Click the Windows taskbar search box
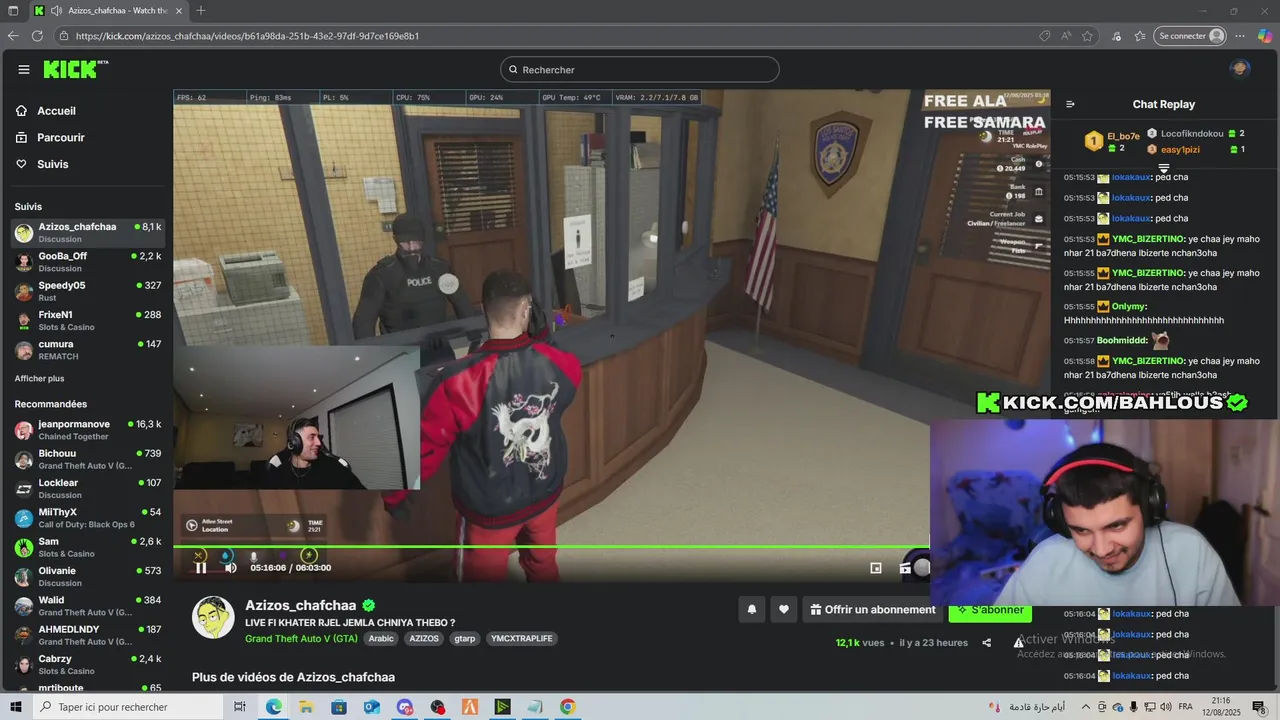1280x720 pixels. (127, 707)
